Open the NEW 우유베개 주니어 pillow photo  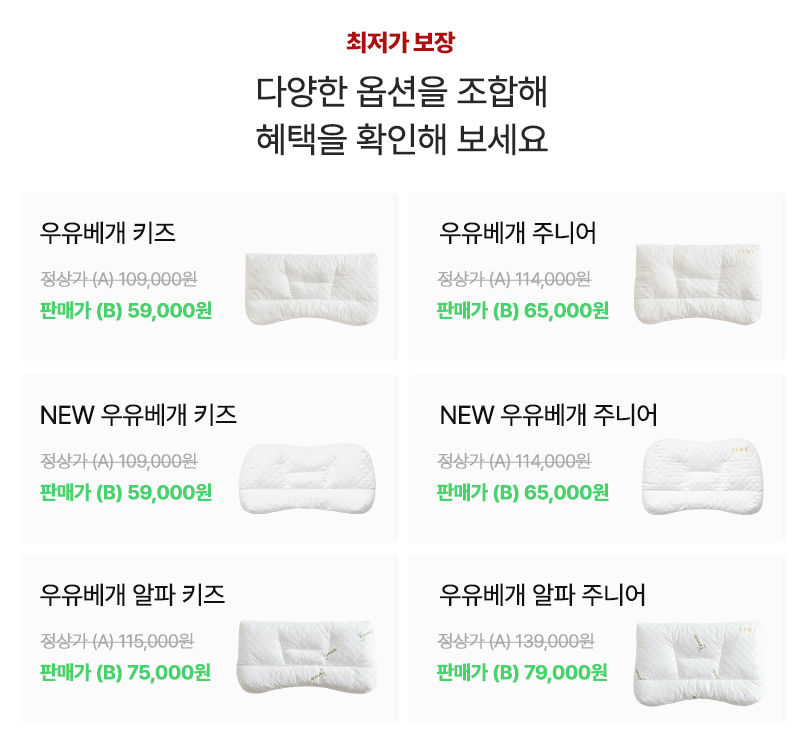[x=702, y=476]
